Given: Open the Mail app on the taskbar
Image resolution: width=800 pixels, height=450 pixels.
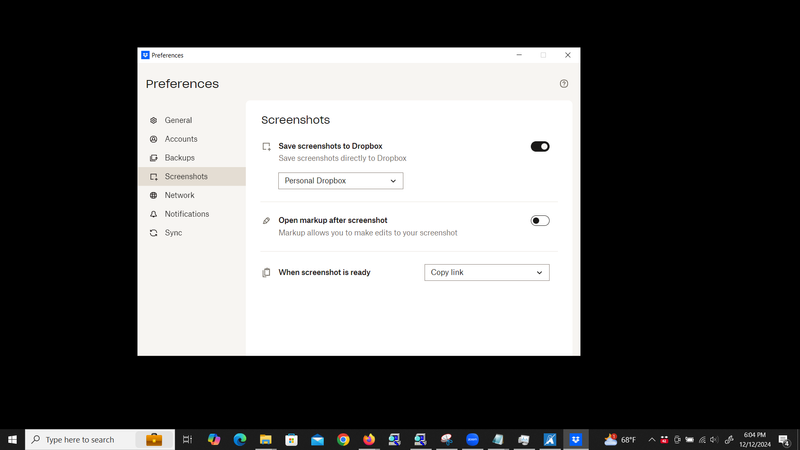Looking at the screenshot, I should [317, 439].
